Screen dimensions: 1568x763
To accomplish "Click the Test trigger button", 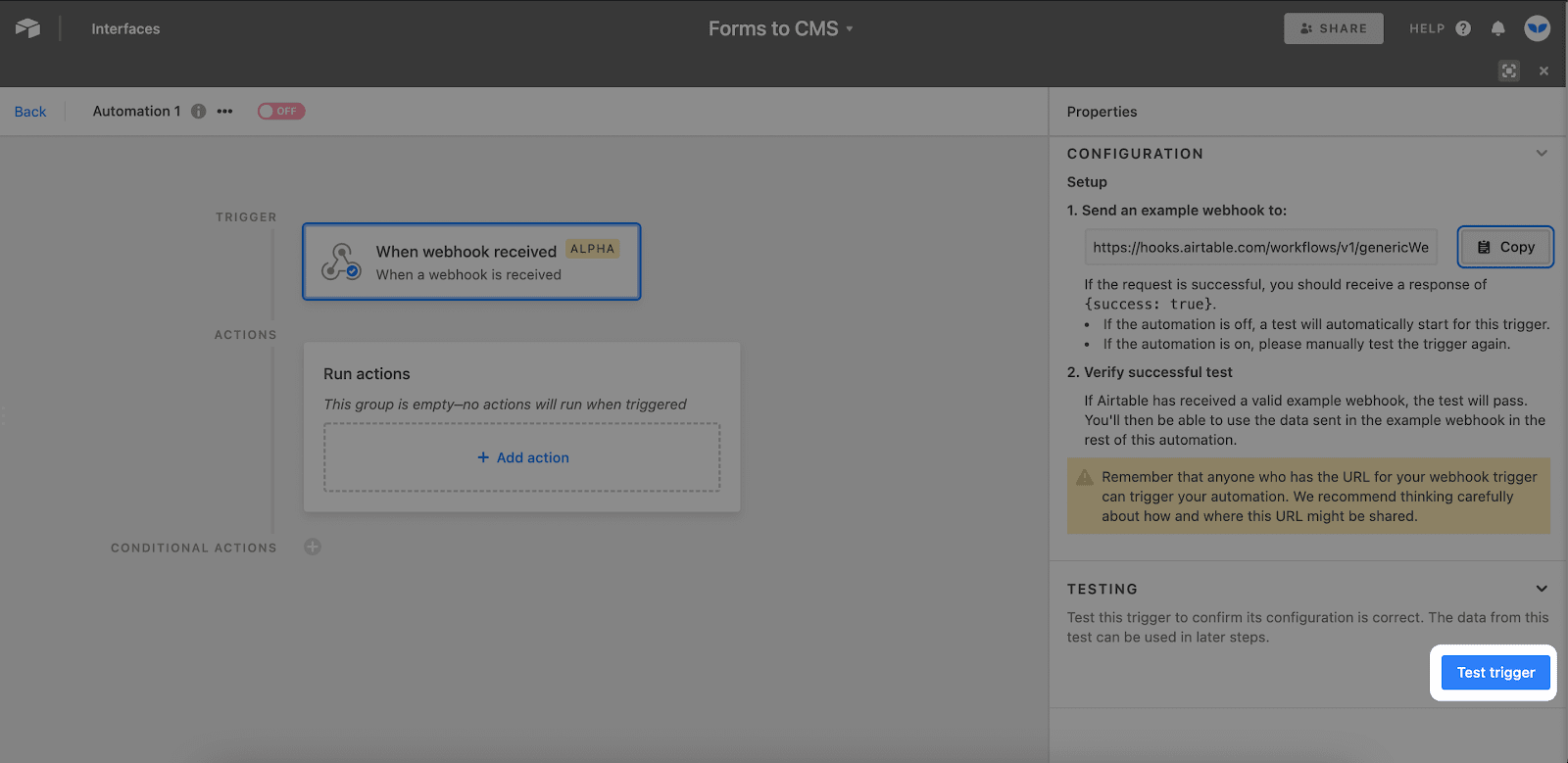I will pos(1495,673).
